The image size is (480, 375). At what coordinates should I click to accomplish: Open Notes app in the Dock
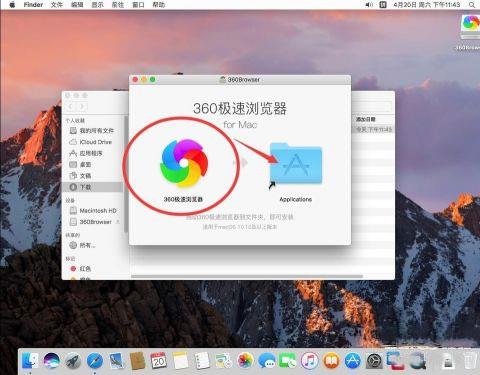click(180, 361)
